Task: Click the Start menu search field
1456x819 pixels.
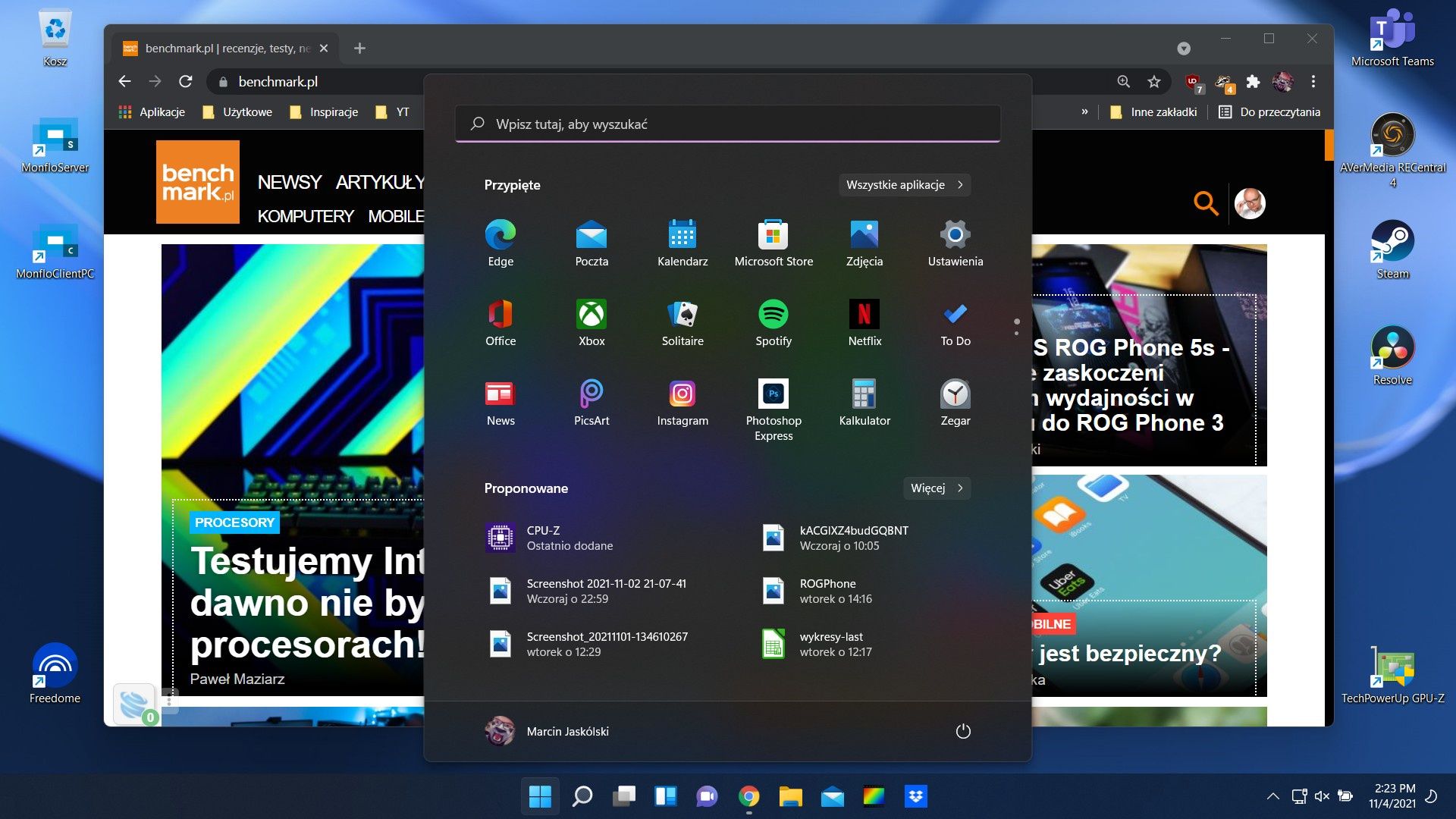Action: [x=728, y=124]
